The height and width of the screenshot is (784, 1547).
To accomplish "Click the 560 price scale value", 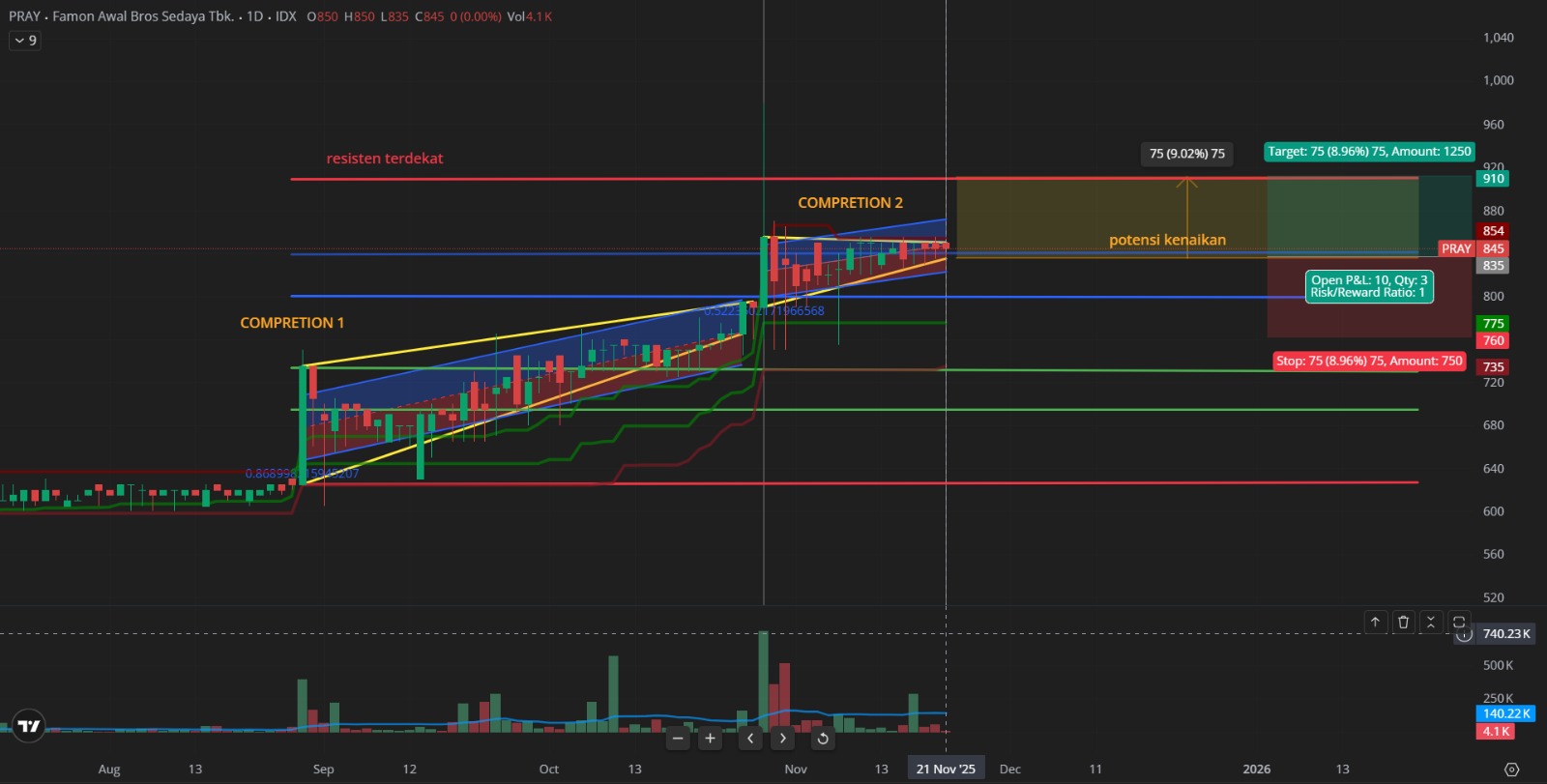I will pos(1493,554).
